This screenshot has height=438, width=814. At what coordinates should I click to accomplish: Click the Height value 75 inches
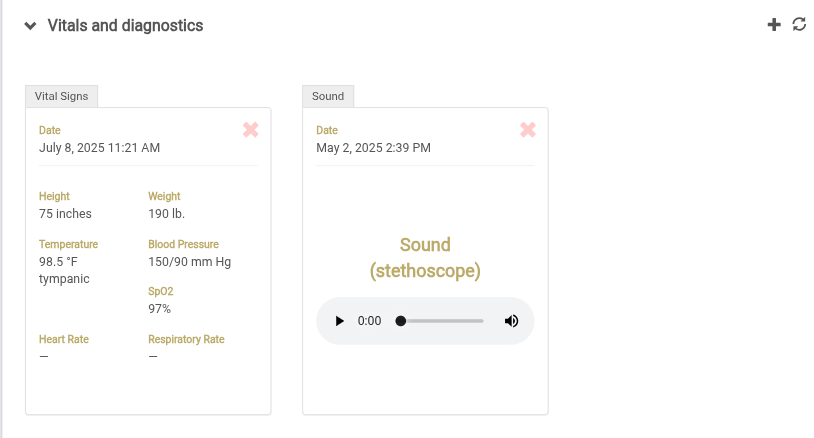coord(65,214)
